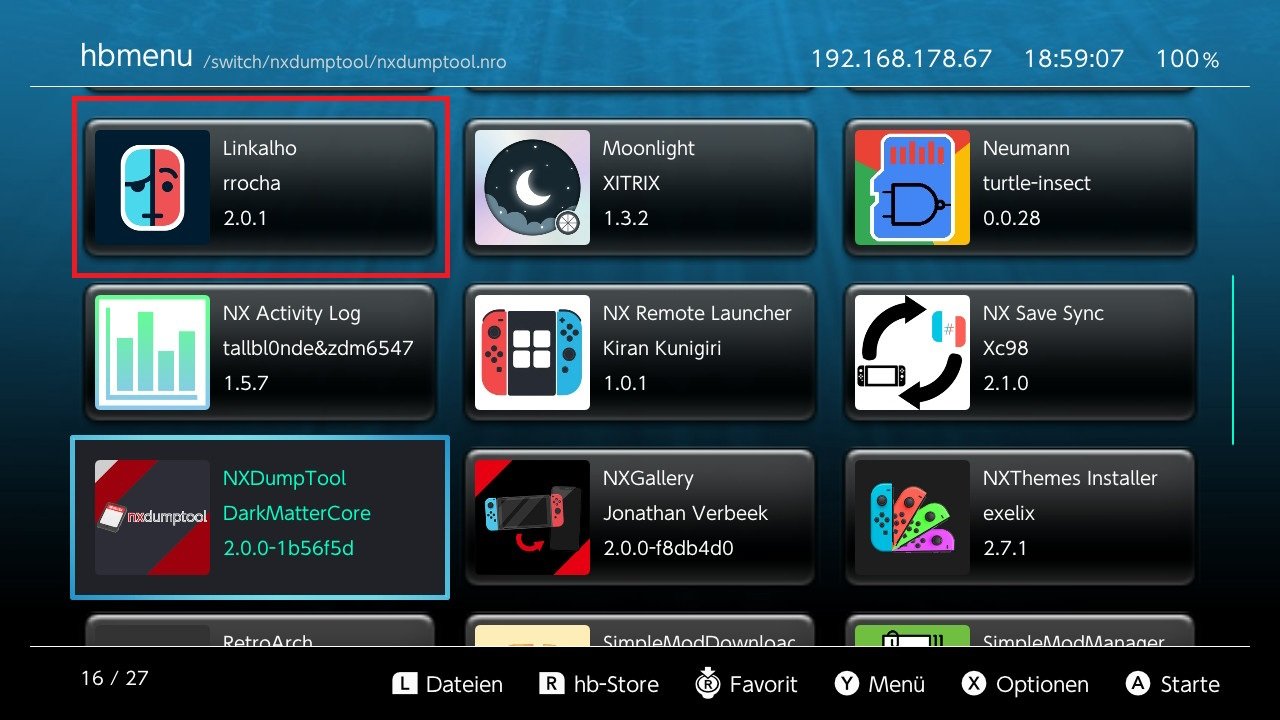
Task: Click the NX Remote Launcher icon
Action: click(x=532, y=352)
